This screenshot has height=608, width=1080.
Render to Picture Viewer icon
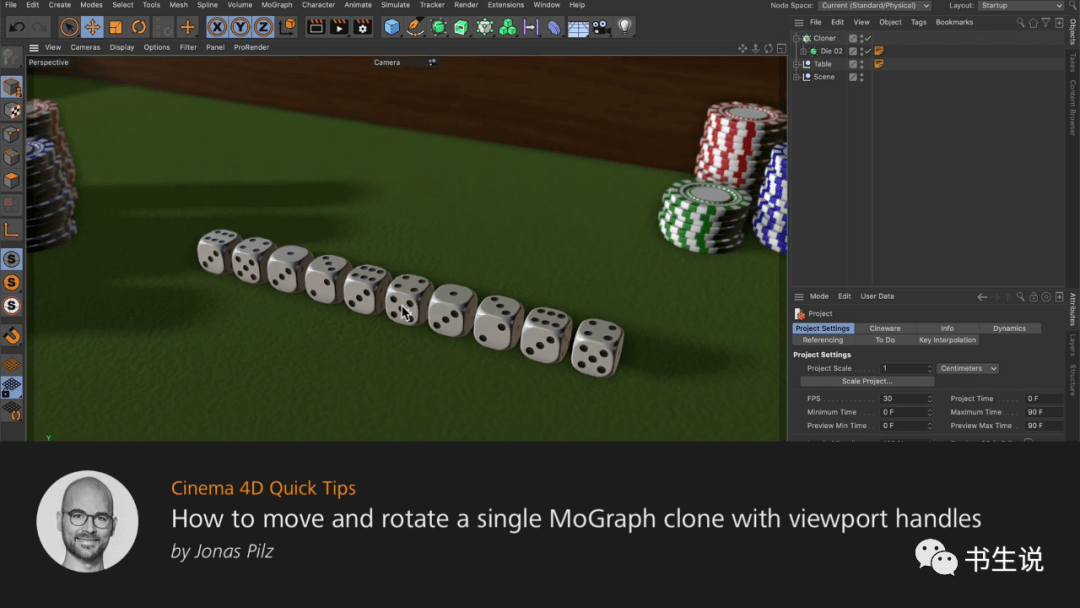point(339,27)
